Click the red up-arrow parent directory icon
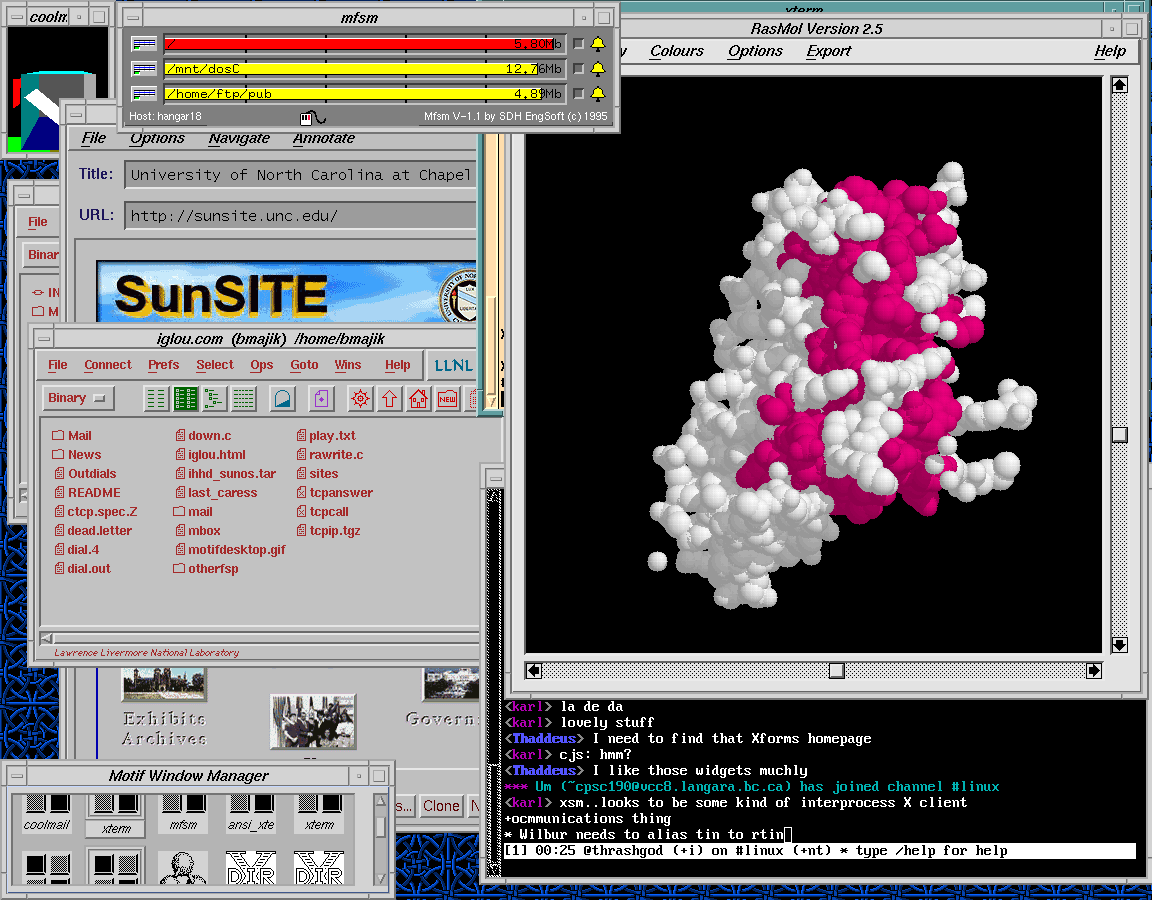 point(389,399)
